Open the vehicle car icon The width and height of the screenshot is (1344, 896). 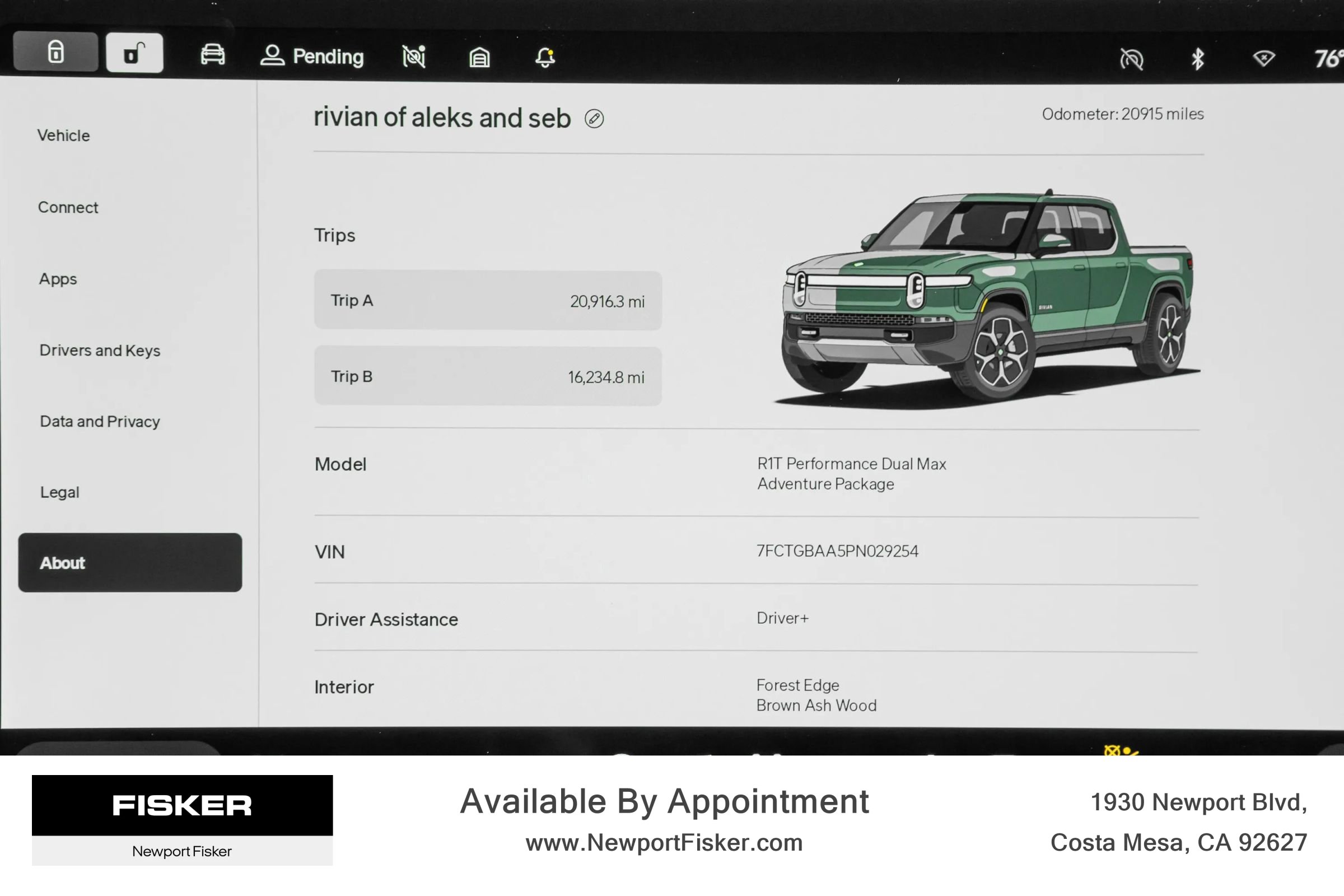point(213,55)
